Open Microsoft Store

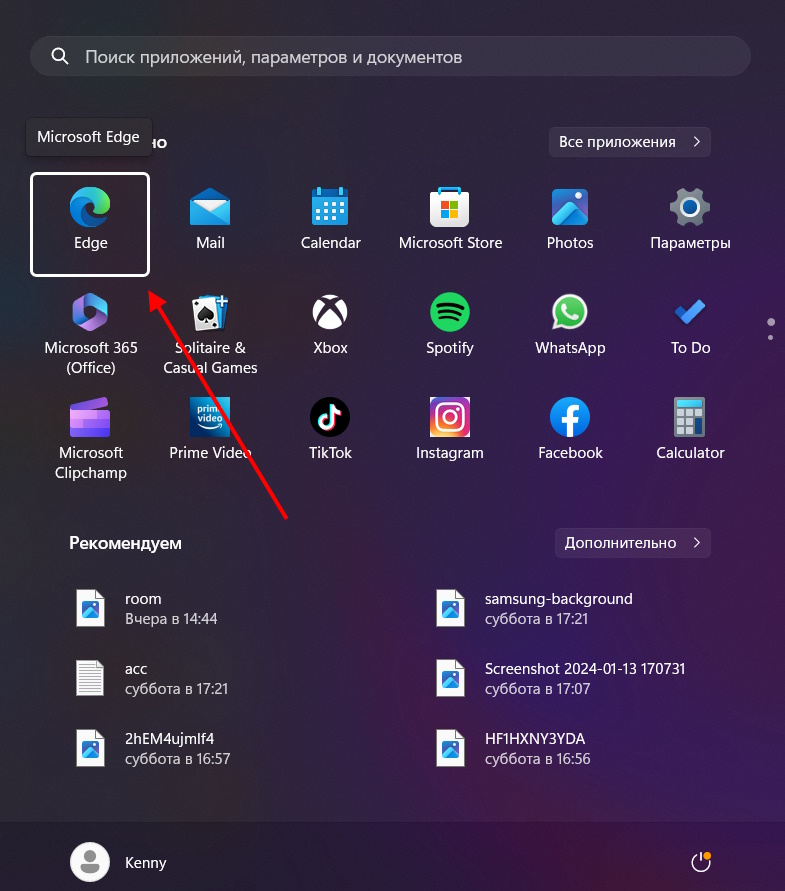(x=450, y=219)
